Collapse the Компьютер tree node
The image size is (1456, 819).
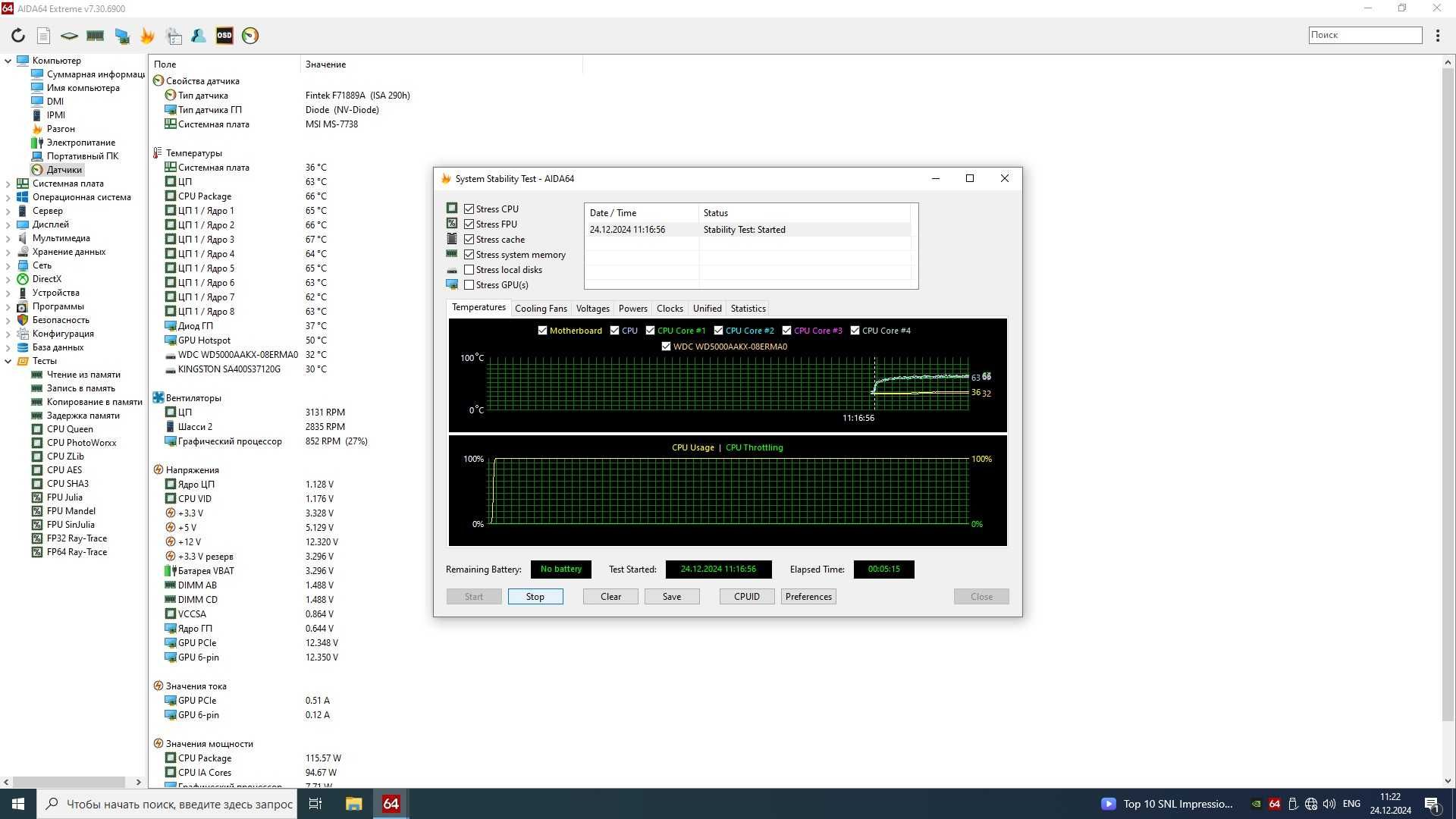pyautogui.click(x=8, y=61)
